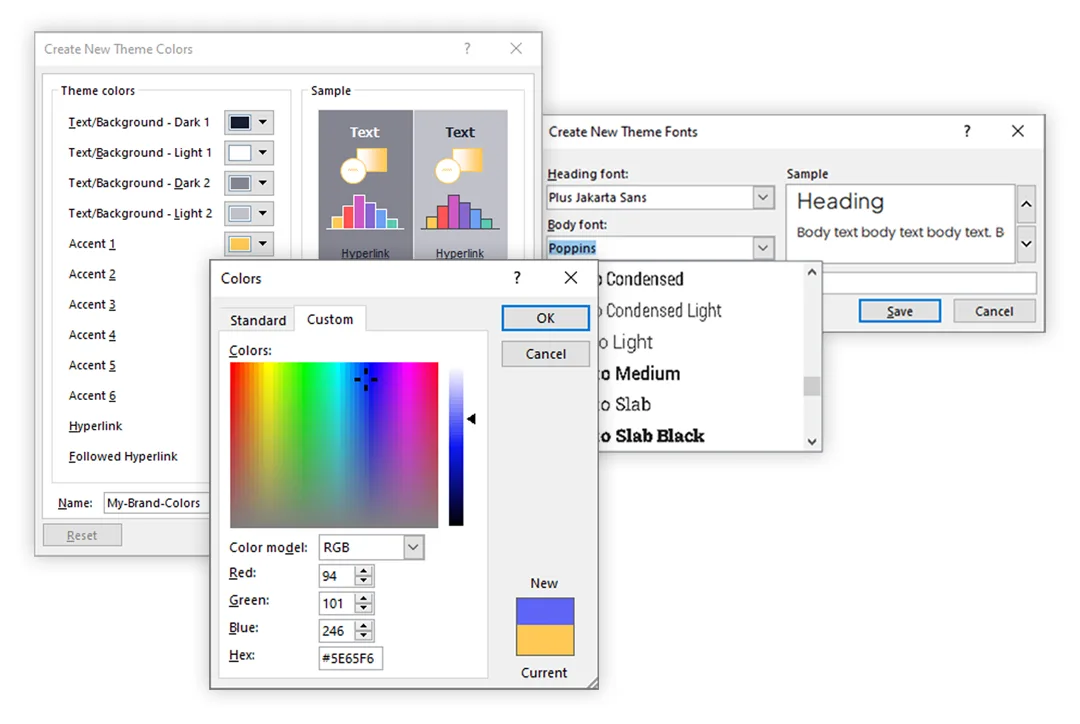Select Condensed font in the list
Image resolution: width=1080 pixels, height=724 pixels.
[700, 279]
